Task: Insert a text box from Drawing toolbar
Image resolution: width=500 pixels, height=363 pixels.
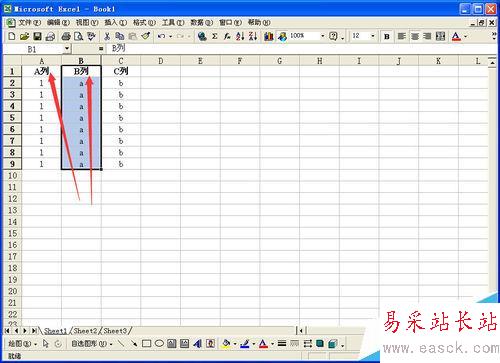Action: 172,344
